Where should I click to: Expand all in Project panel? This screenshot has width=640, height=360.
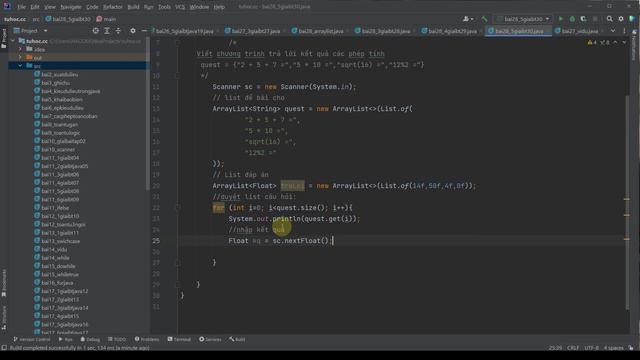(x=107, y=31)
